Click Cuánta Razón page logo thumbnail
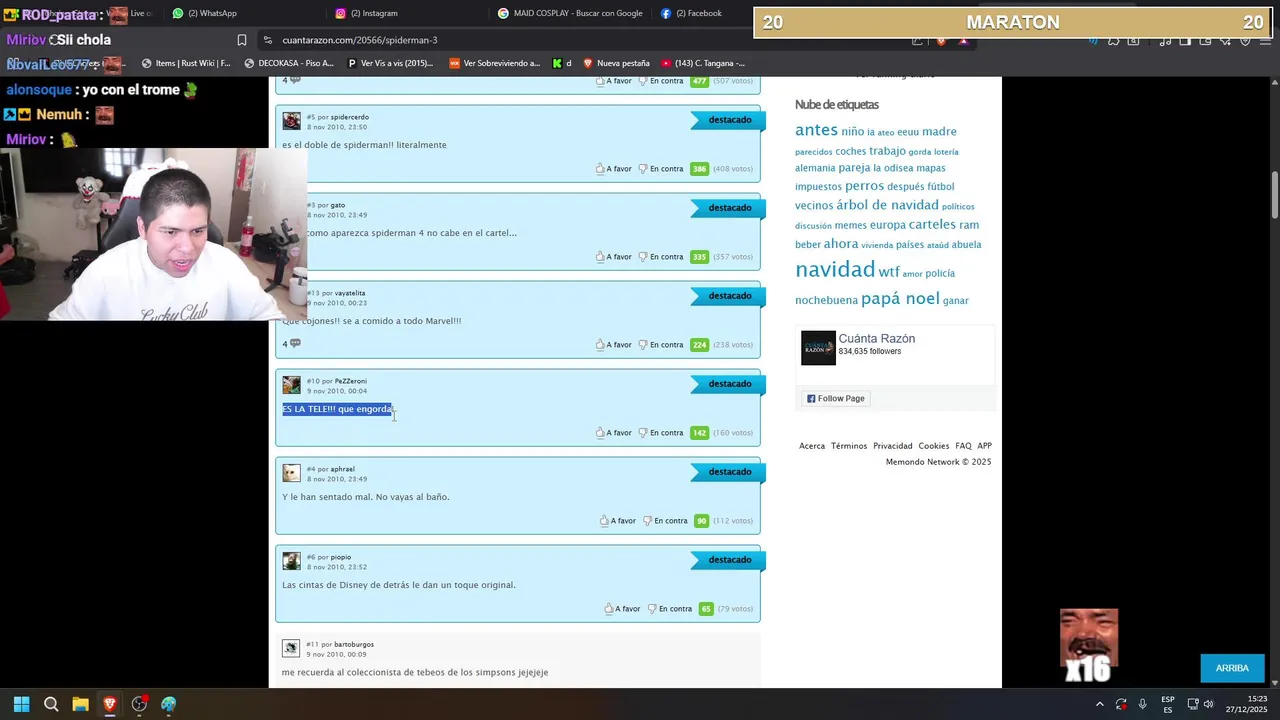The width and height of the screenshot is (1280, 720). tap(818, 348)
